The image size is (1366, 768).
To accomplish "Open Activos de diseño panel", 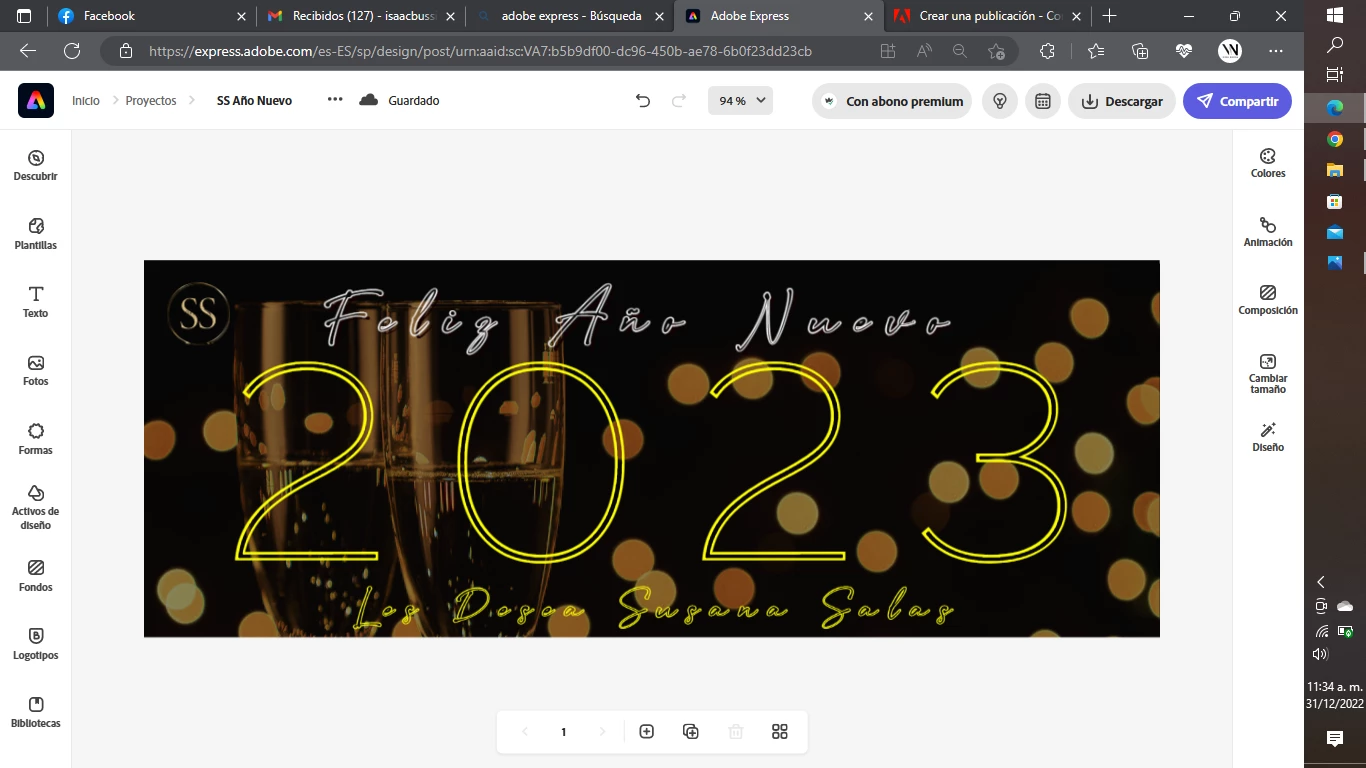I will pos(36,507).
